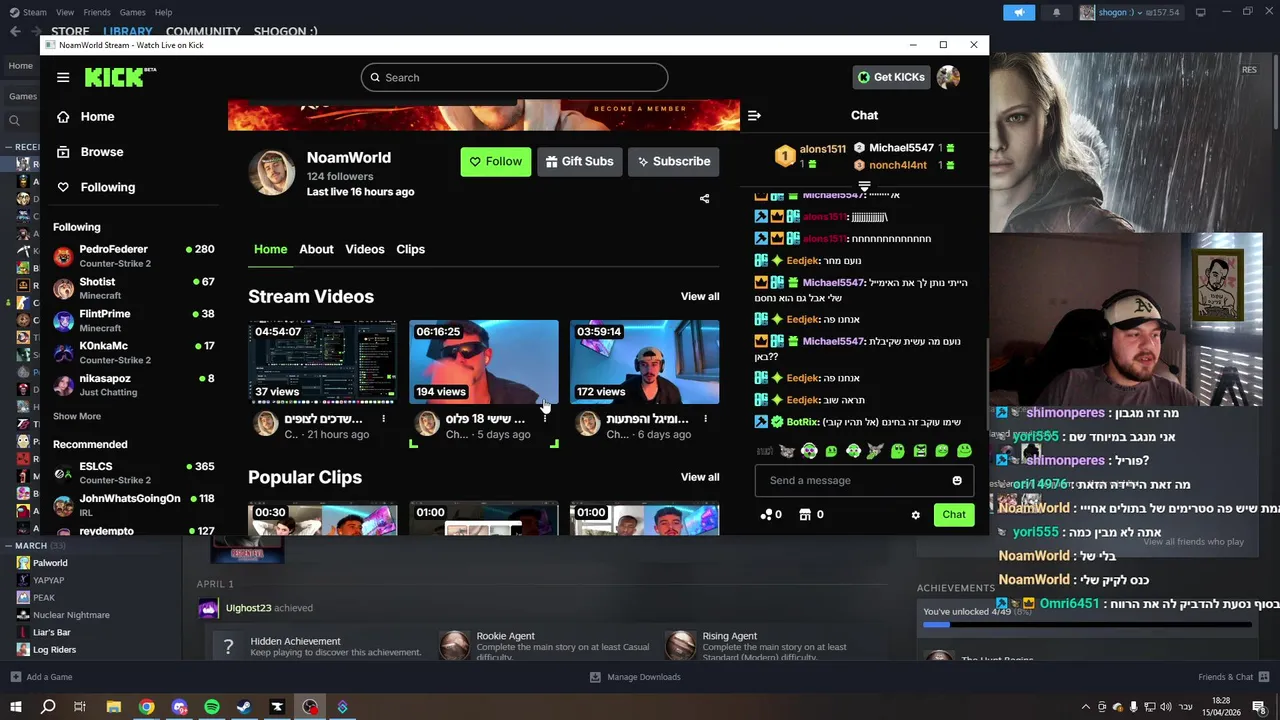
Task: Expand Show More under Following
Action: click(77, 416)
